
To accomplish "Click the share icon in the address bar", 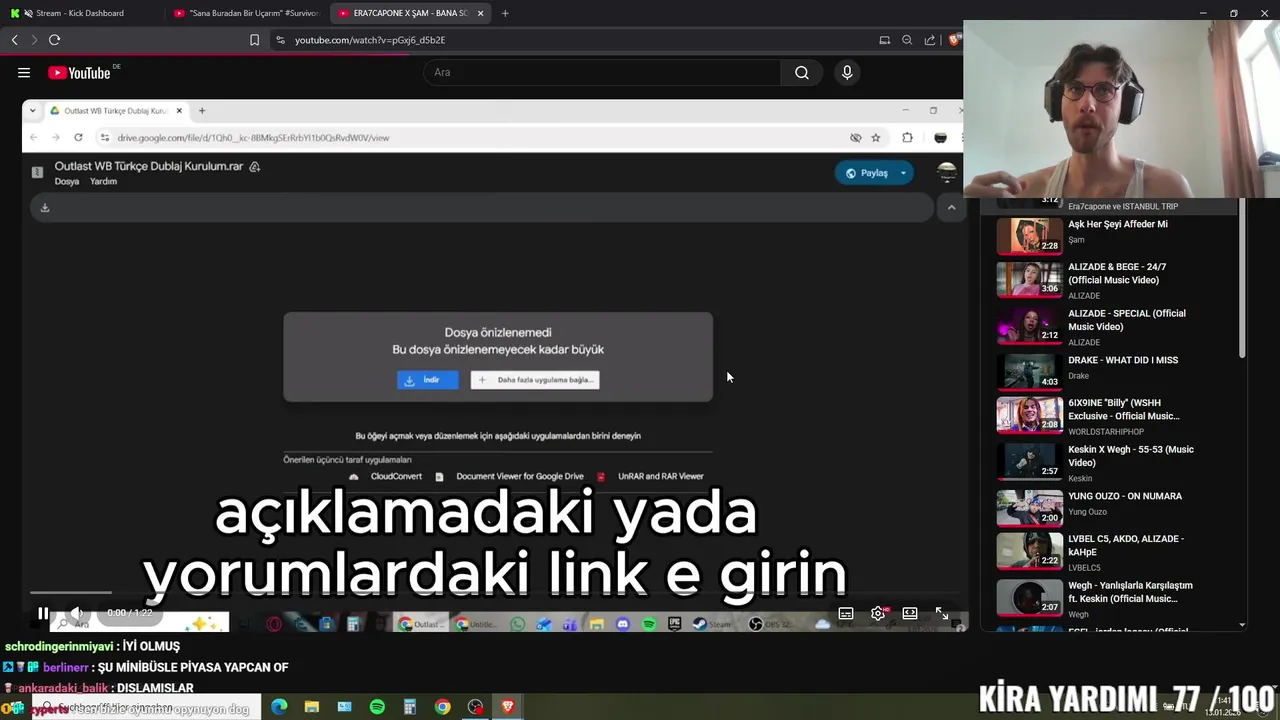I will [930, 40].
